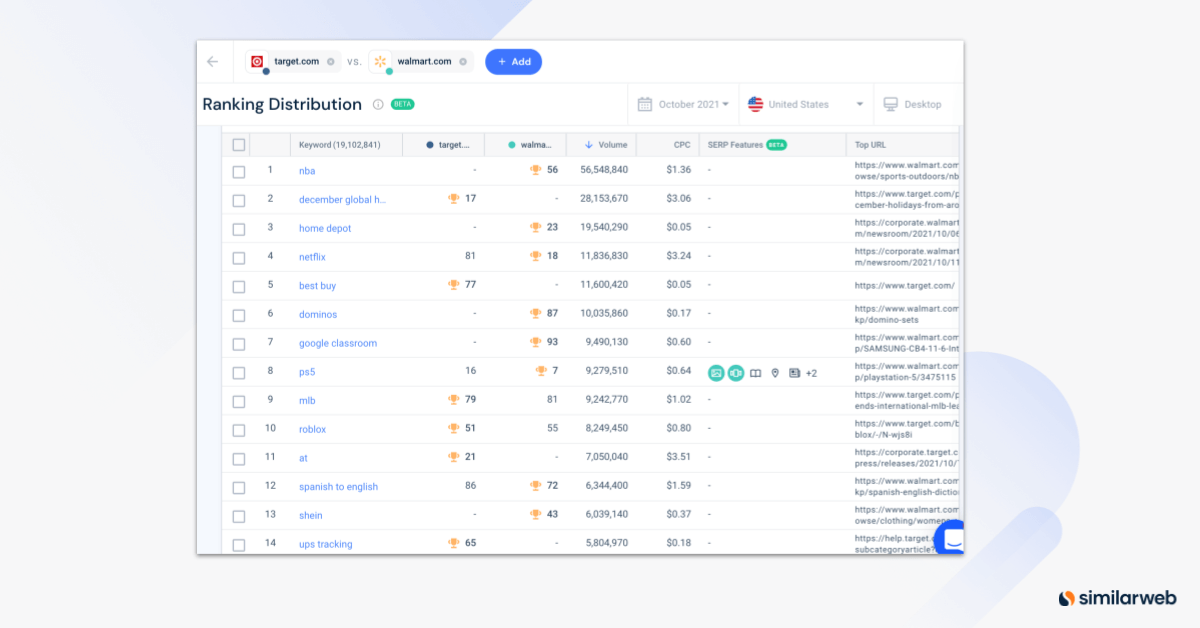Click the location pin SERP icon for ps5

(x=775, y=373)
